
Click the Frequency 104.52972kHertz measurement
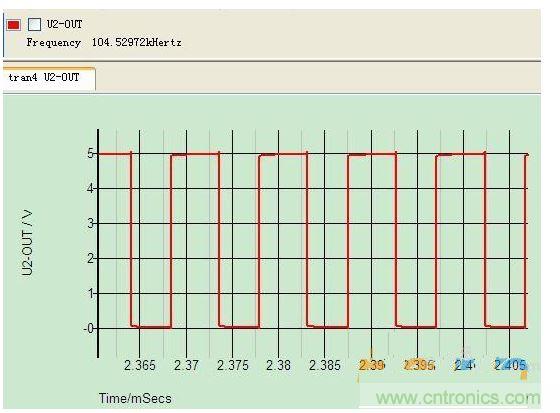pyautogui.click(x=104, y=43)
